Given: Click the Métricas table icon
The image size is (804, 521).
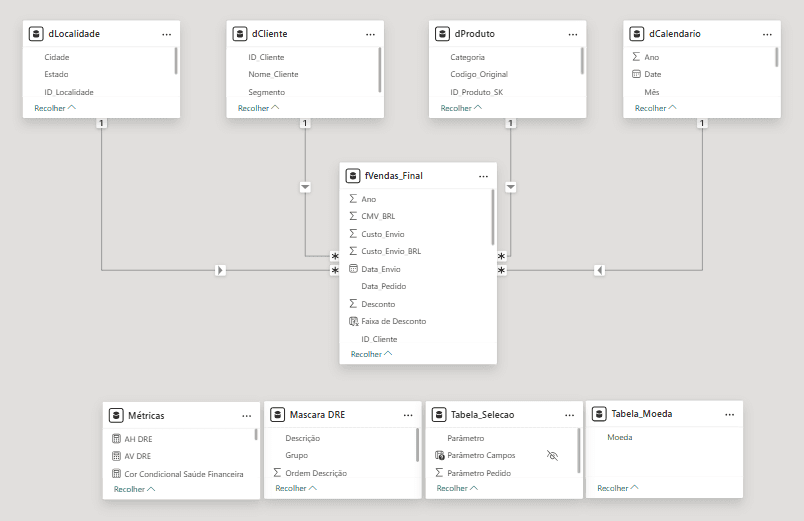Looking at the screenshot, I should (x=116, y=415).
